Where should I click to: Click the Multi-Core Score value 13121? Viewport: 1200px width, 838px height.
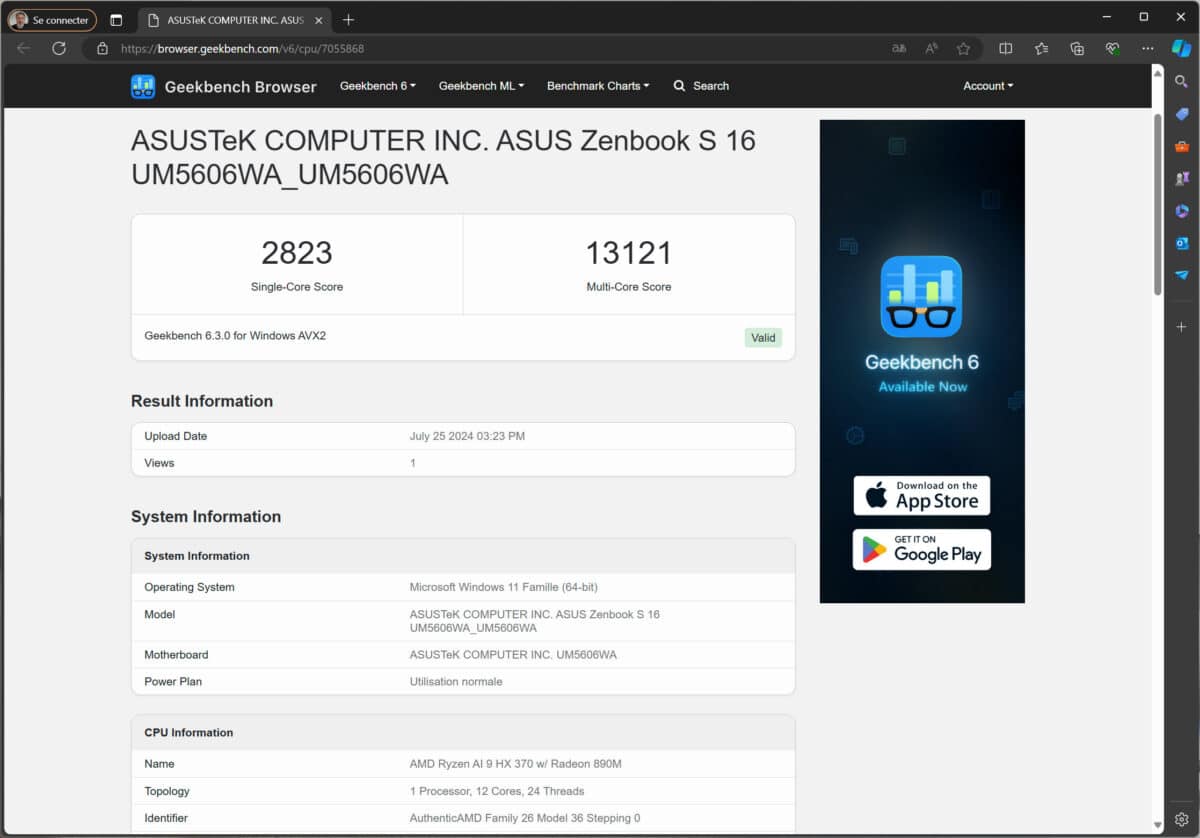pyautogui.click(x=629, y=253)
